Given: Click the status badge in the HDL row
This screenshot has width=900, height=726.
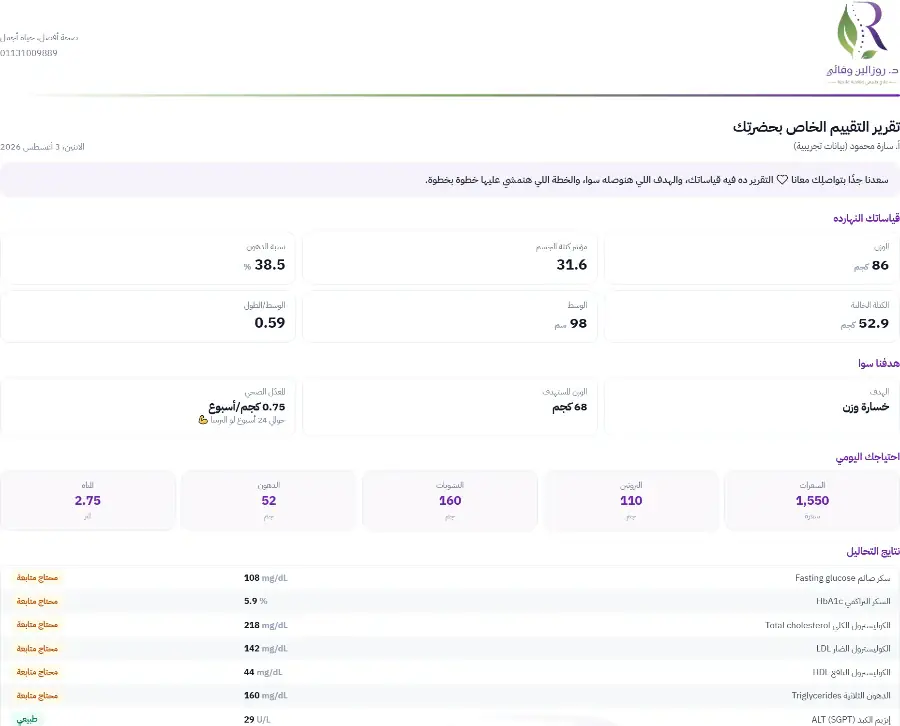Looking at the screenshot, I should tap(37, 671).
